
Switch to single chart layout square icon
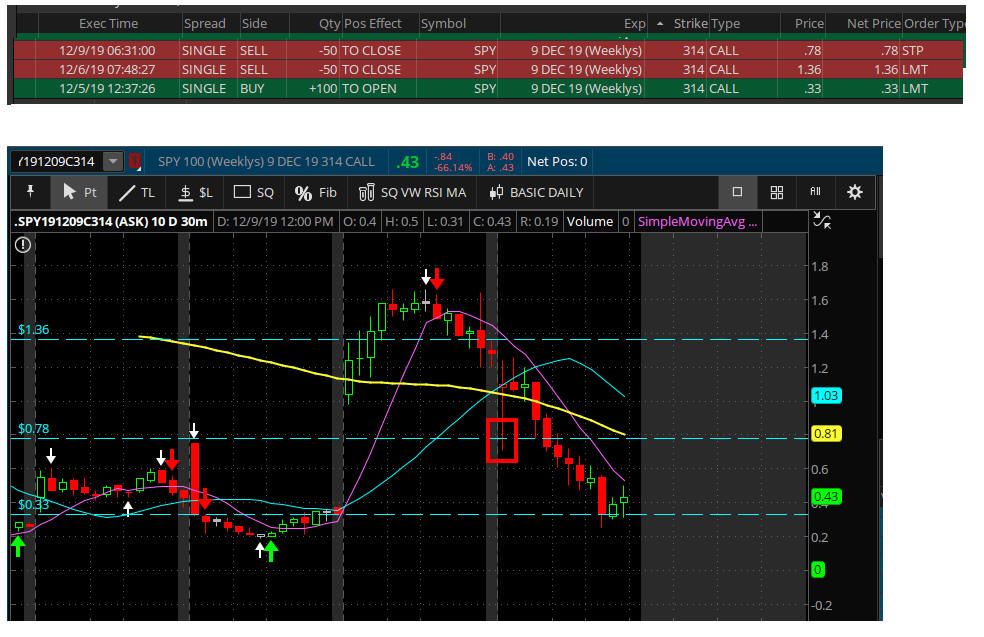pos(737,192)
